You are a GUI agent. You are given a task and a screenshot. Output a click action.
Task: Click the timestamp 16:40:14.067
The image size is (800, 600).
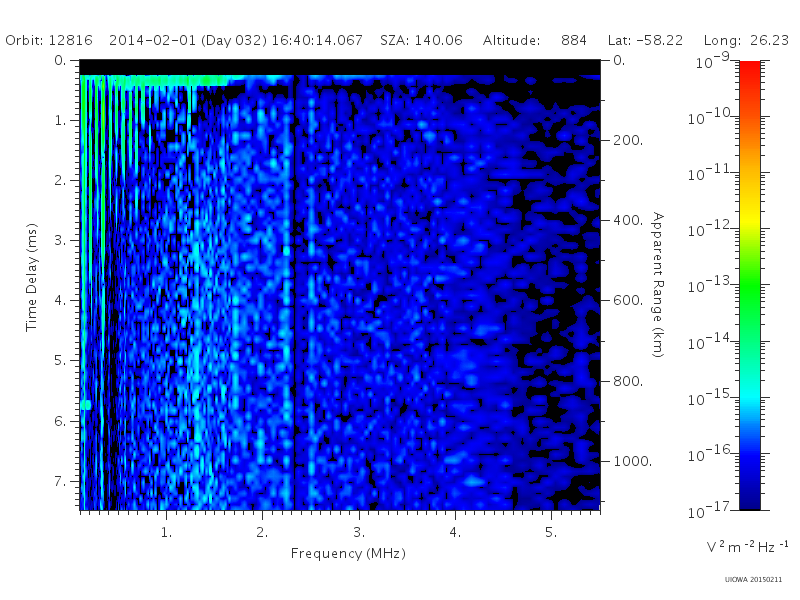point(317,40)
